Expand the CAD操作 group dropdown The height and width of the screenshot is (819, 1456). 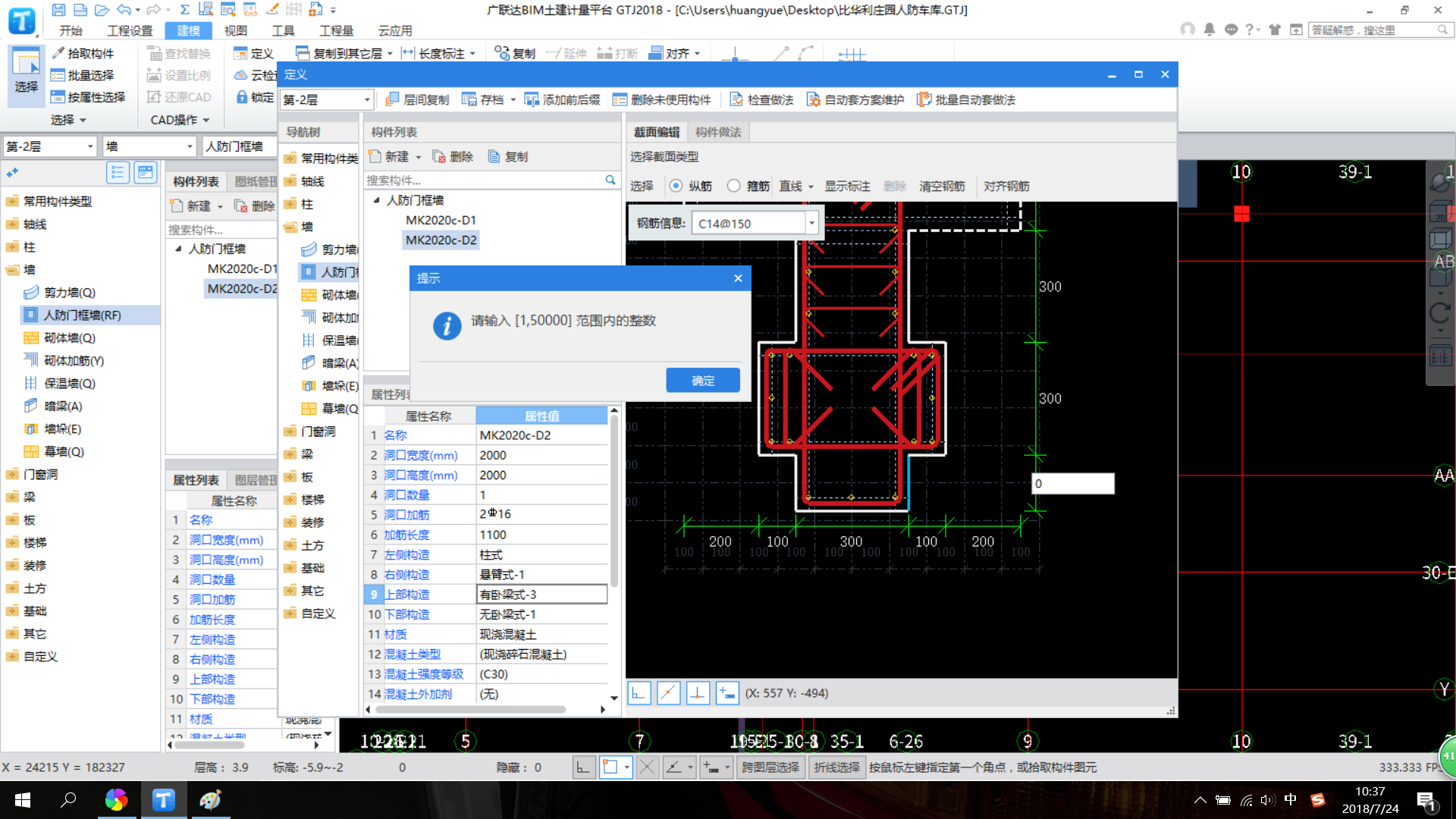point(180,120)
